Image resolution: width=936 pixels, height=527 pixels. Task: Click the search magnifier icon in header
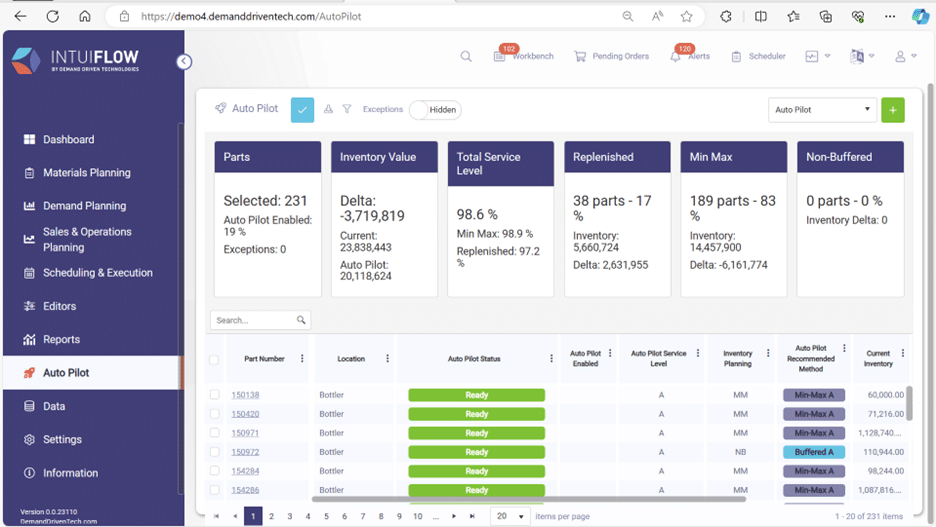[466, 57]
